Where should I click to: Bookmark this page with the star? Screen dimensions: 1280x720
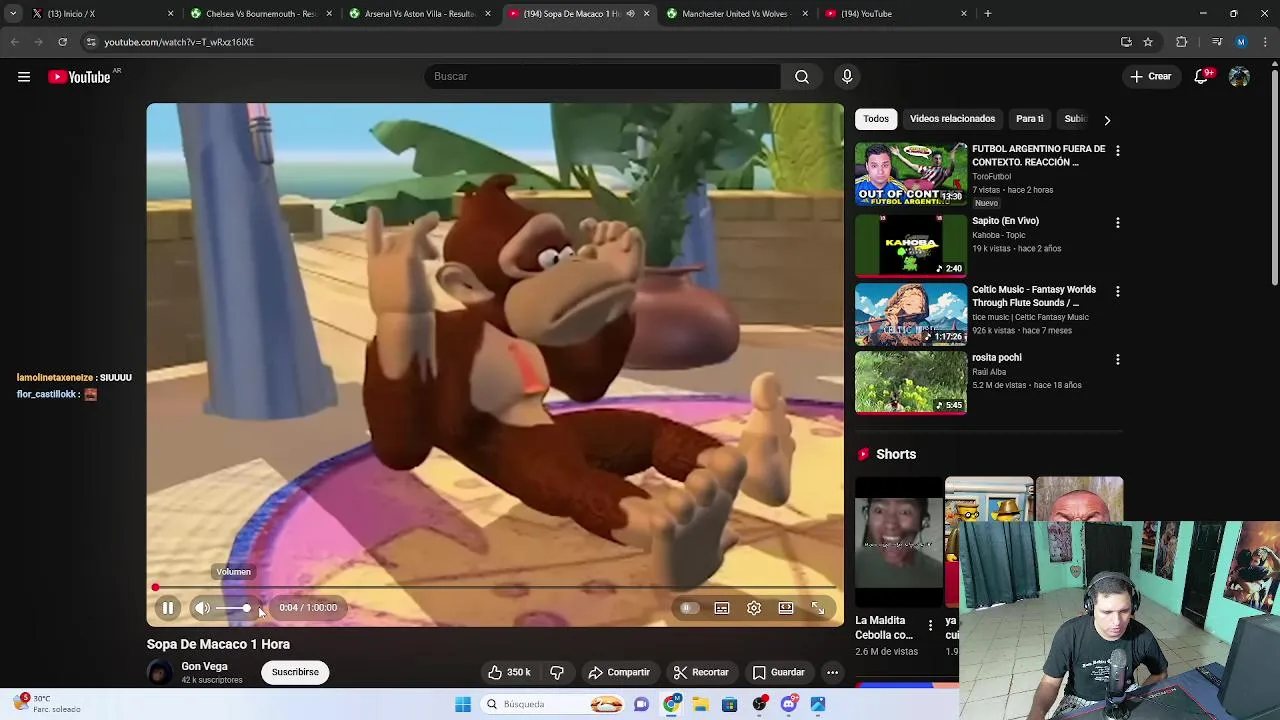click(x=1148, y=42)
